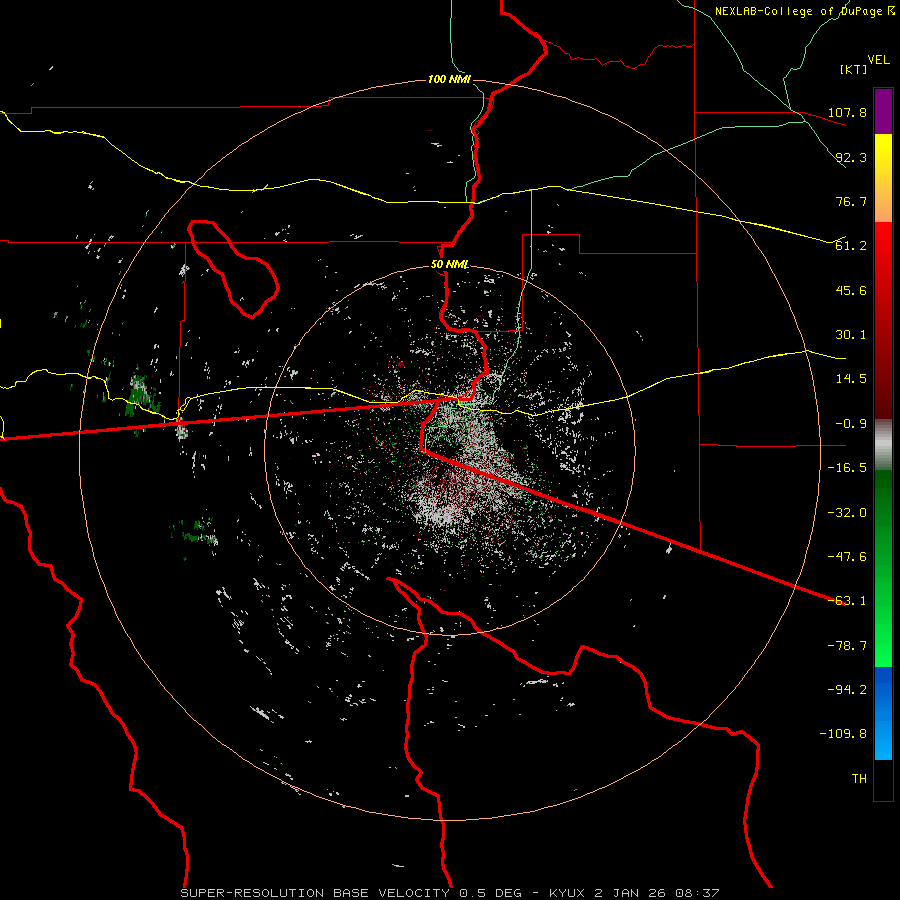This screenshot has height=900, width=900.
Task: Click the TH legend label
Action: tap(859, 779)
